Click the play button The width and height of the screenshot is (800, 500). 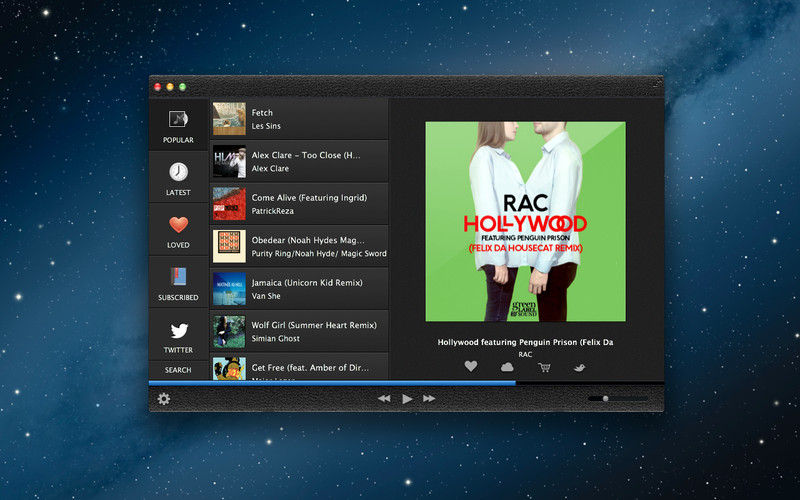tap(407, 398)
